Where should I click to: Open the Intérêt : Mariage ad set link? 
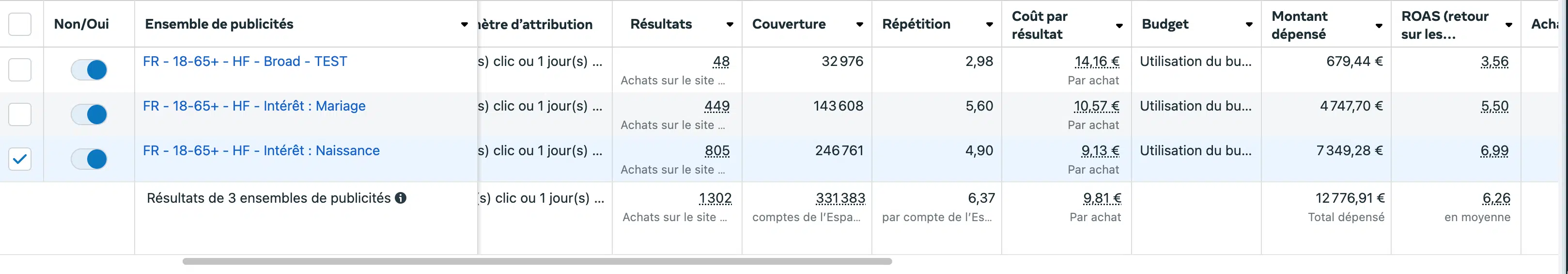pyautogui.click(x=254, y=106)
